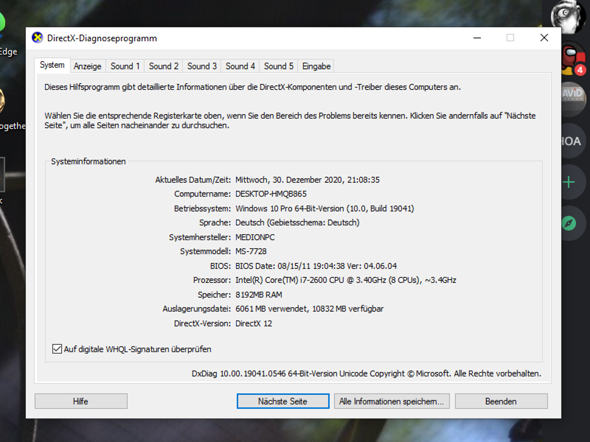Image resolution: width=590 pixels, height=442 pixels.
Task: Click the Nächste Seite button
Action: [283, 401]
